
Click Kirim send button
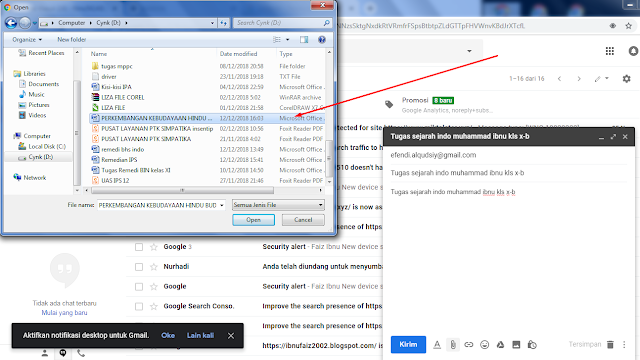tap(408, 344)
